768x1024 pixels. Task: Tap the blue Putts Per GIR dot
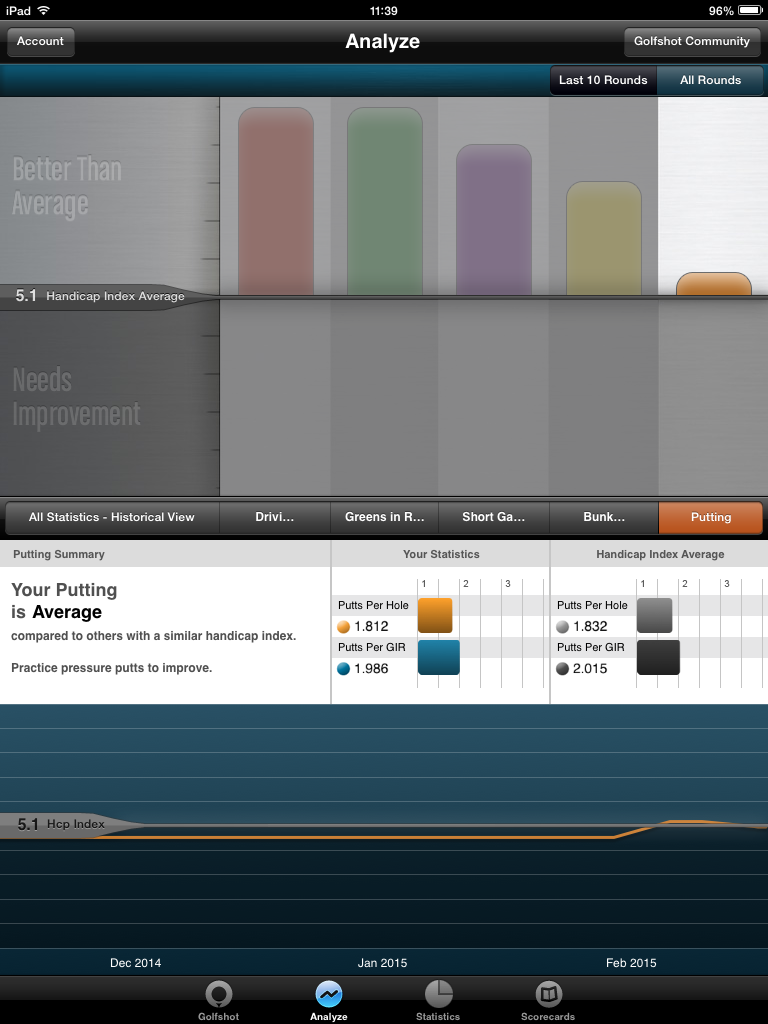coord(344,669)
